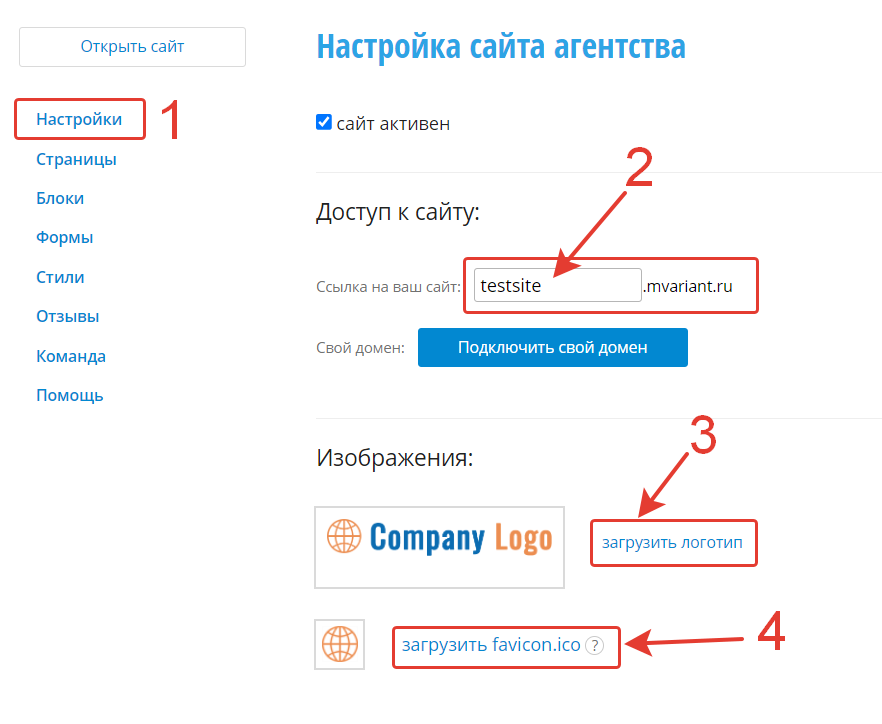The height and width of the screenshot is (724, 882).
Task: Open the Настройки section in sidebar
Action: (79, 119)
